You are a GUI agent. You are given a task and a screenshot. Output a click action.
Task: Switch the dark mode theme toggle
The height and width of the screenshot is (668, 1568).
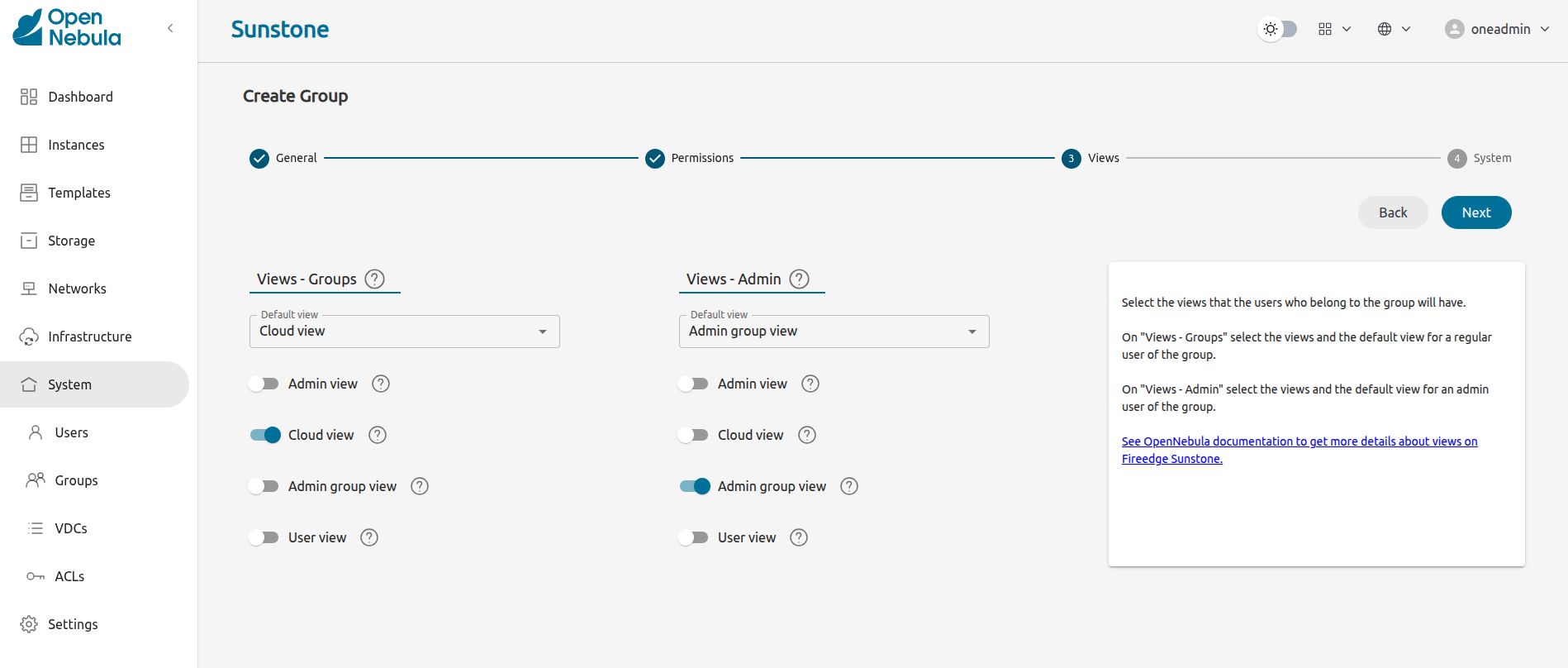[1277, 29]
